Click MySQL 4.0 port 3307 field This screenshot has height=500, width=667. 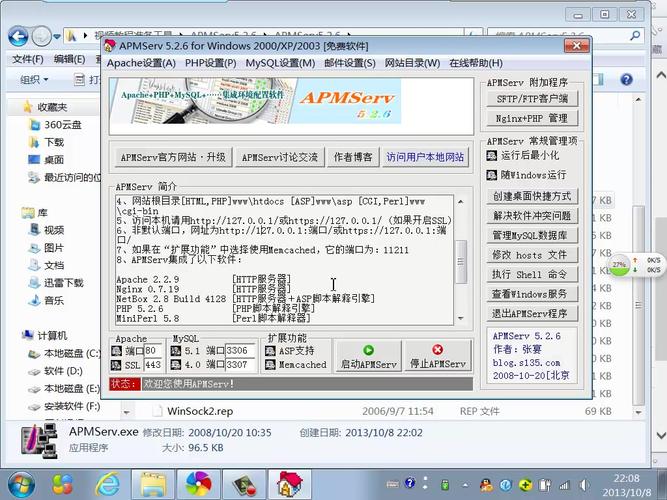pyautogui.click(x=240, y=365)
